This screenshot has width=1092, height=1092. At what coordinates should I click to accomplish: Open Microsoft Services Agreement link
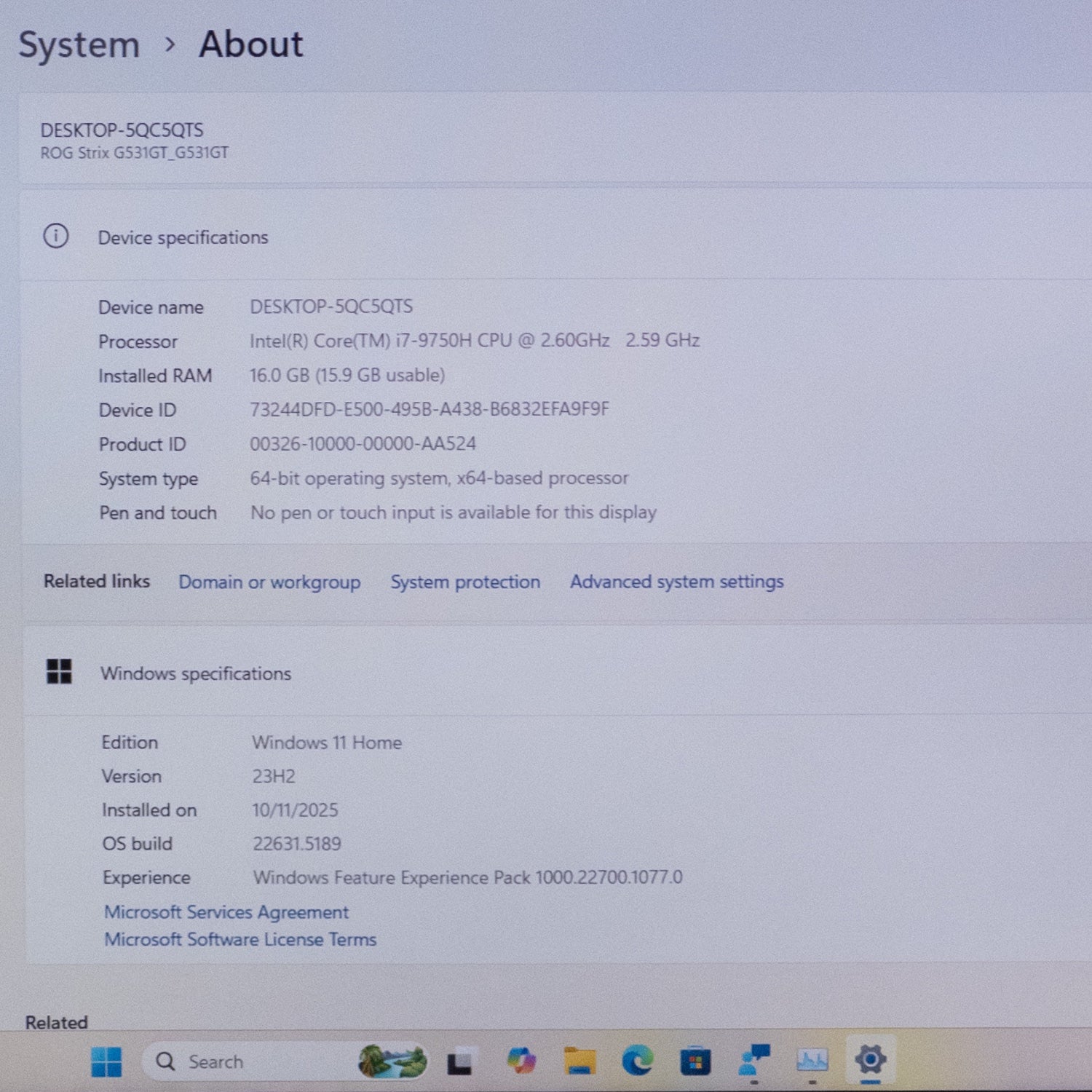tap(226, 912)
